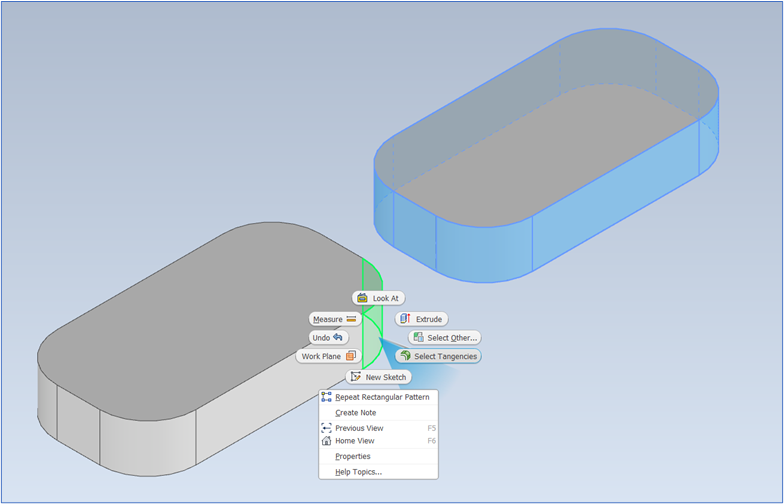
Task: Choose Repeat Rectangular Pattern
Action: 378,397
